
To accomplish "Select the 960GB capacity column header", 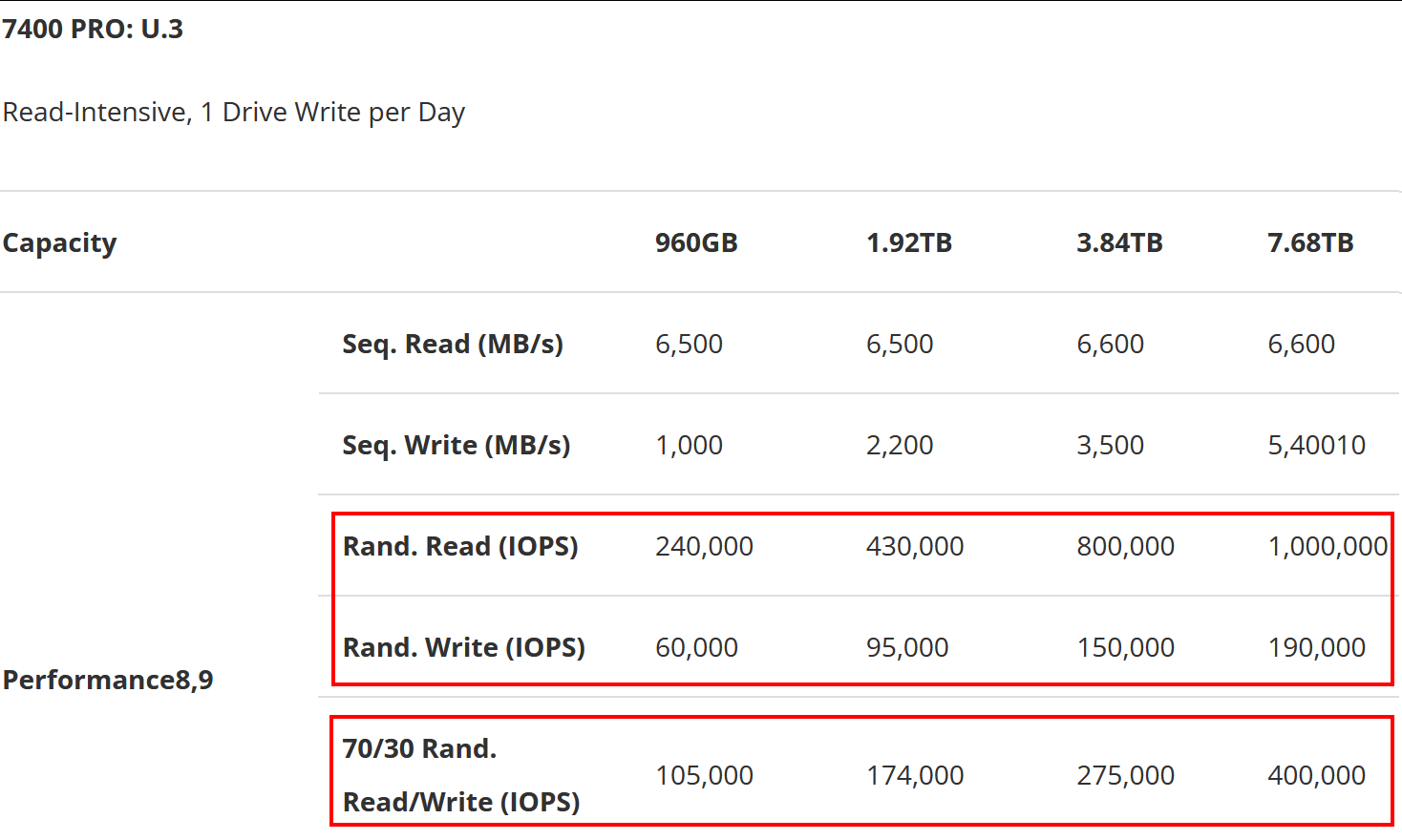I will pyautogui.click(x=696, y=242).
